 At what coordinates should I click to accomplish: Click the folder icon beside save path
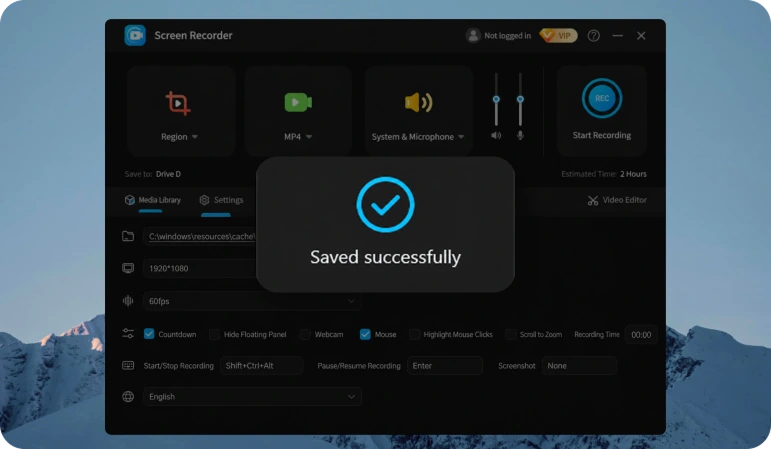coord(128,237)
